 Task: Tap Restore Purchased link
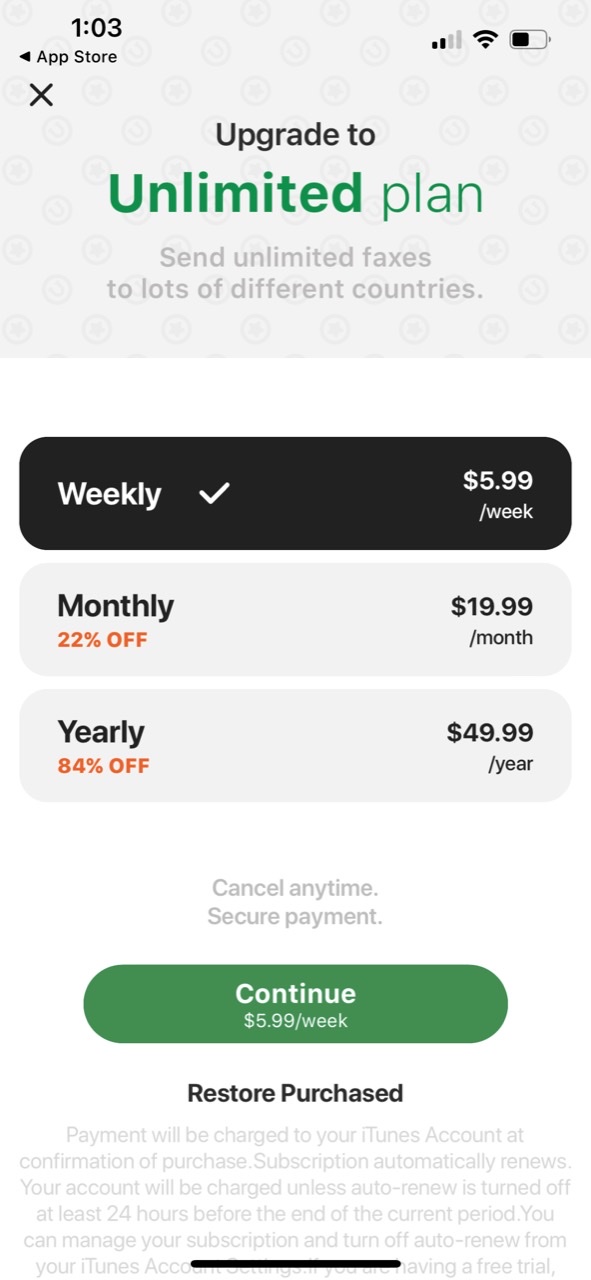(295, 1093)
